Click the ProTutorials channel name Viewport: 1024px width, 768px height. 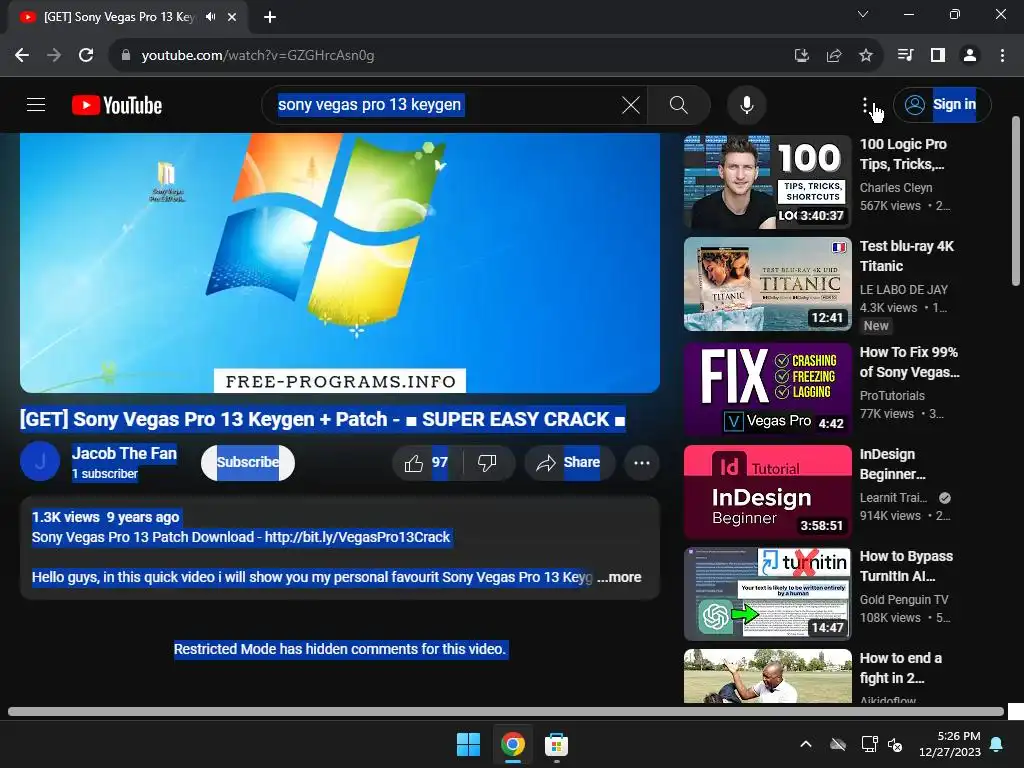(892, 395)
